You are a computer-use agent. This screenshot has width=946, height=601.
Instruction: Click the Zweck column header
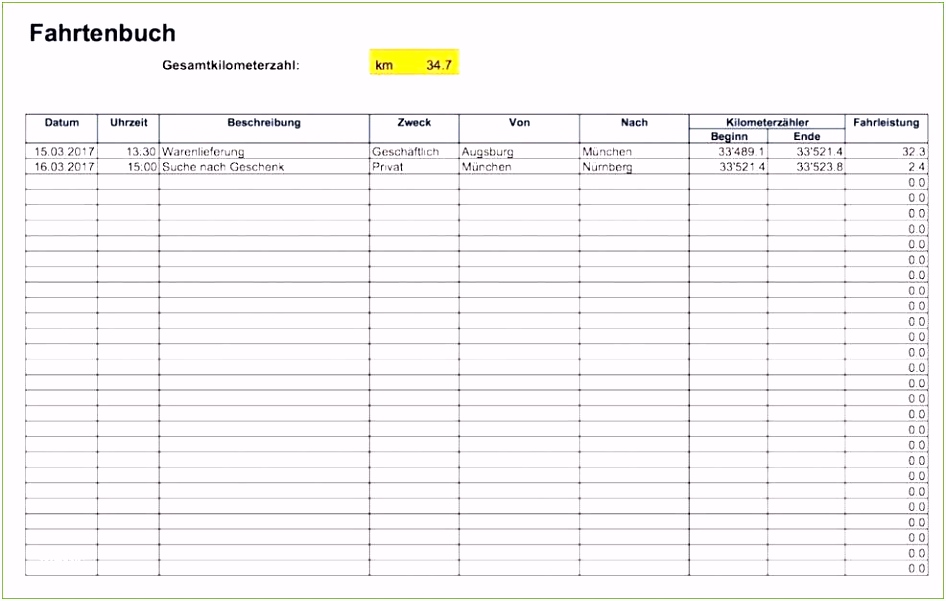(414, 129)
